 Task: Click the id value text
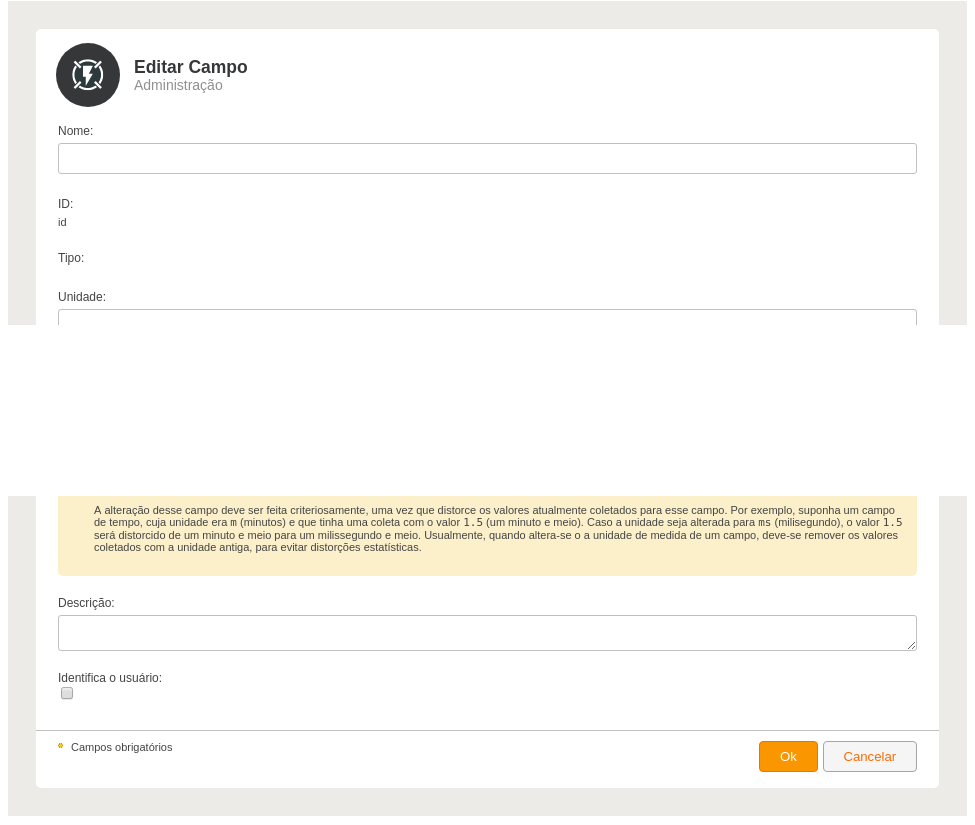pyautogui.click(x=62, y=222)
